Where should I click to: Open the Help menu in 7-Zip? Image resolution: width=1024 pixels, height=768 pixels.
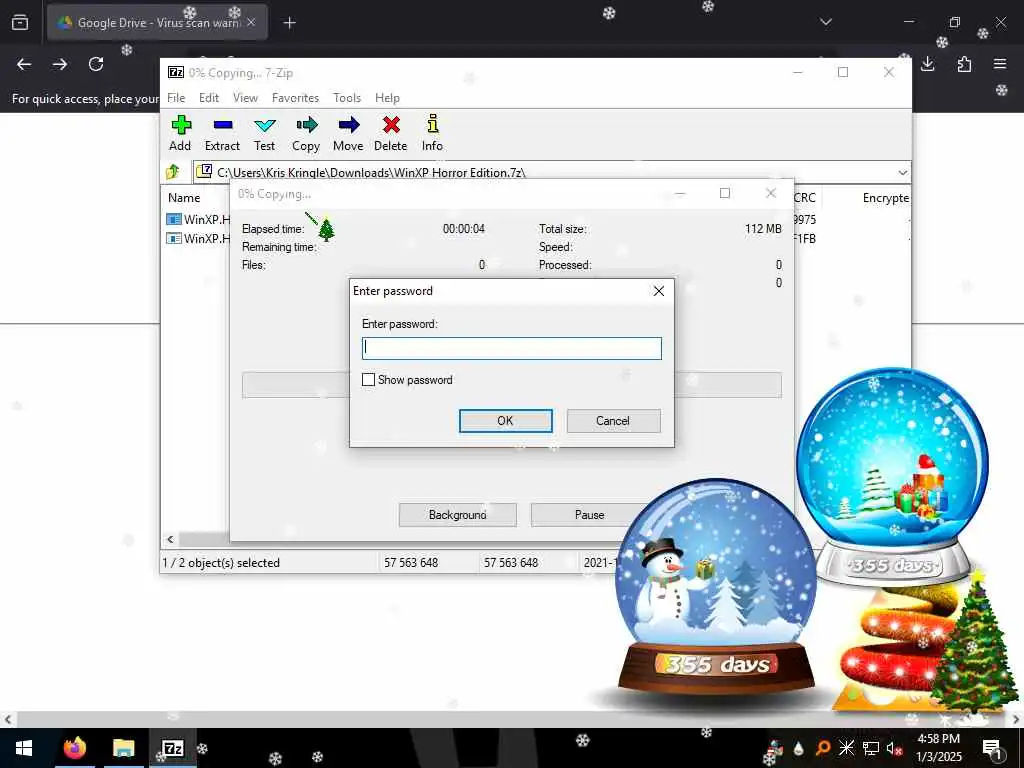(x=387, y=98)
